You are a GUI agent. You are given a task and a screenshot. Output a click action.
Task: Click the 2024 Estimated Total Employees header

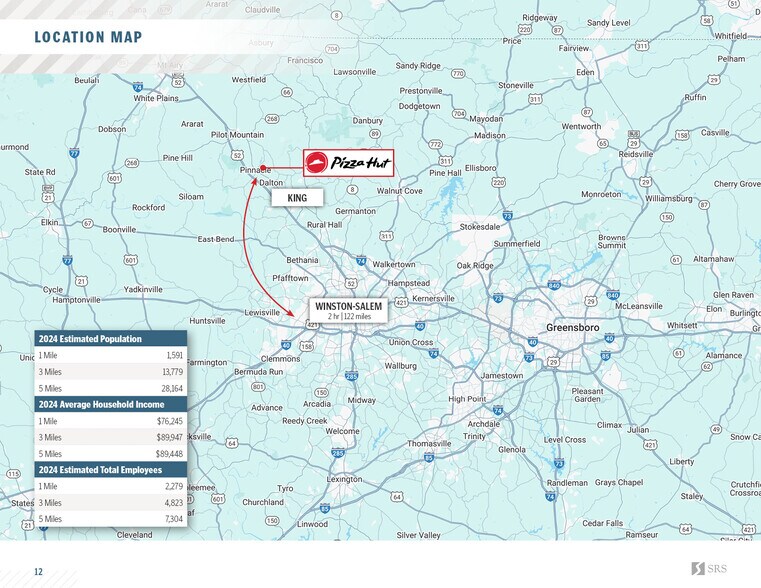[x=99, y=469]
